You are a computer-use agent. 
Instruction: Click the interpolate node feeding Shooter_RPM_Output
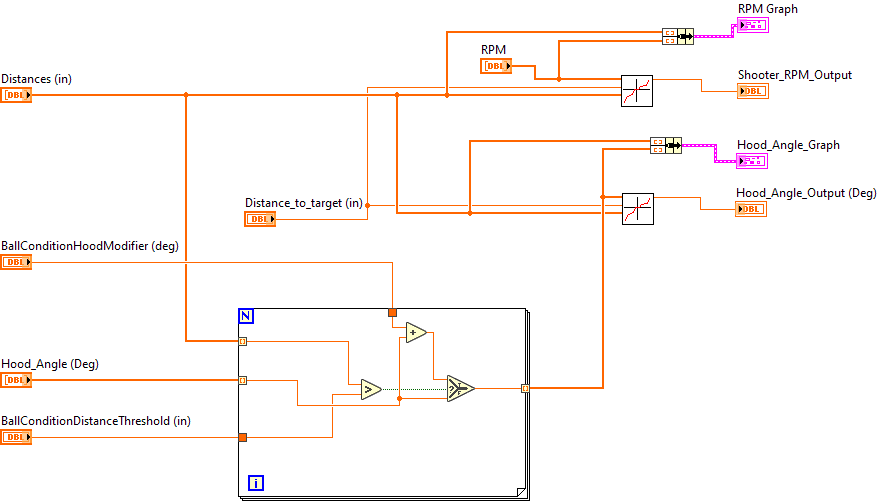pyautogui.click(x=637, y=91)
